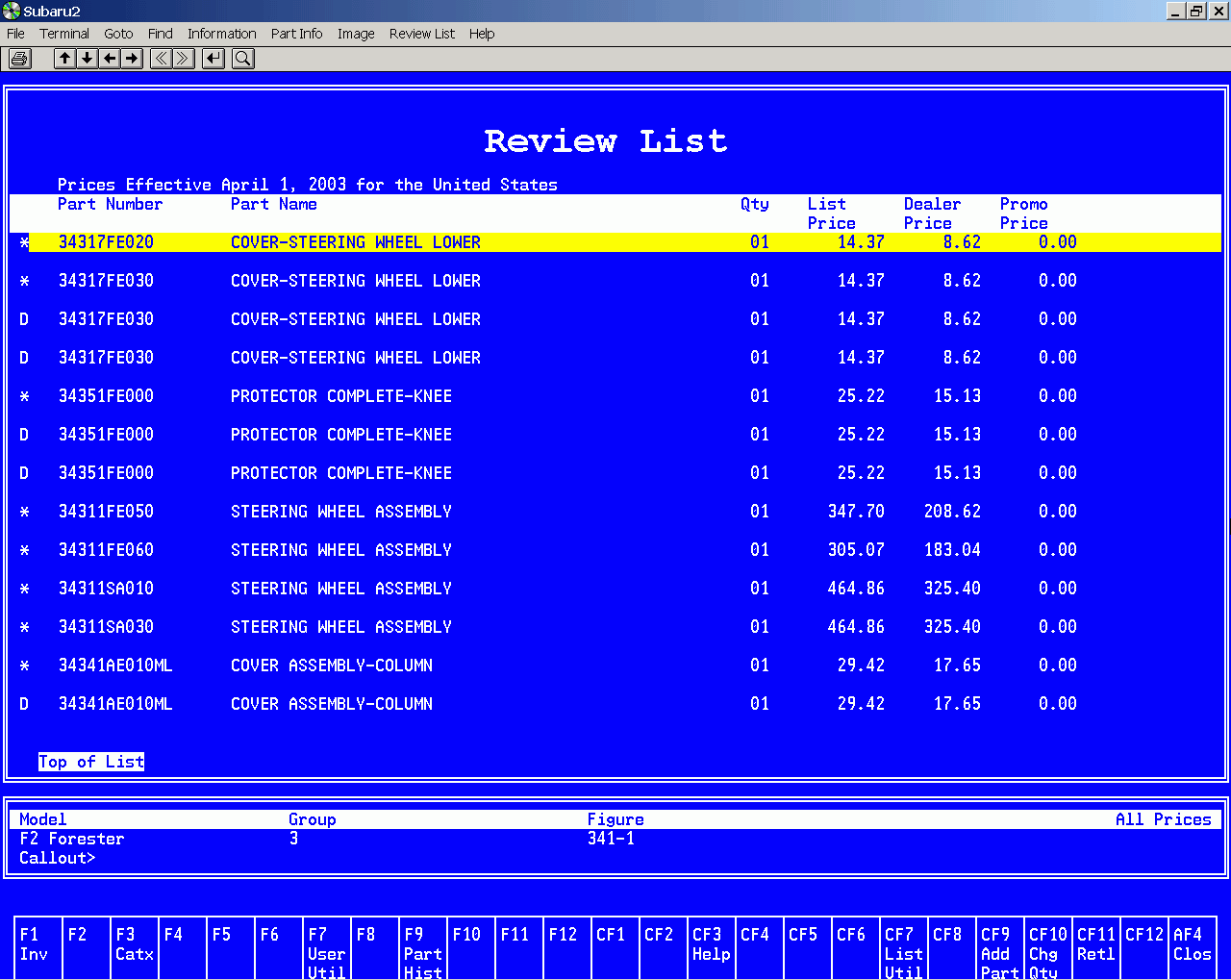Click the double right chevron page button
Image resolution: width=1231 pixels, height=980 pixels.
(x=184, y=59)
